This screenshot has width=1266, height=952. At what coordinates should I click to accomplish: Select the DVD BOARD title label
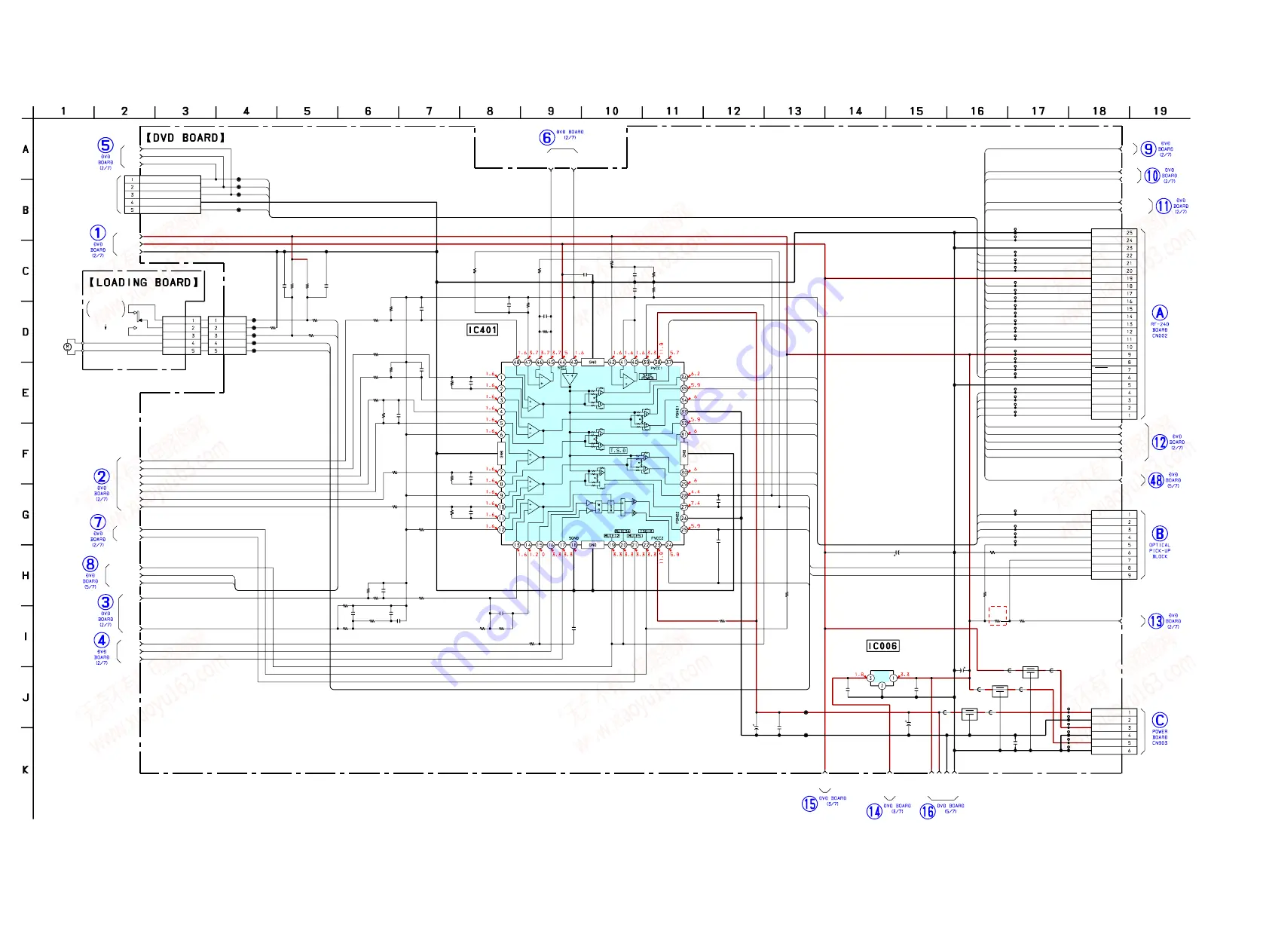pos(185,138)
